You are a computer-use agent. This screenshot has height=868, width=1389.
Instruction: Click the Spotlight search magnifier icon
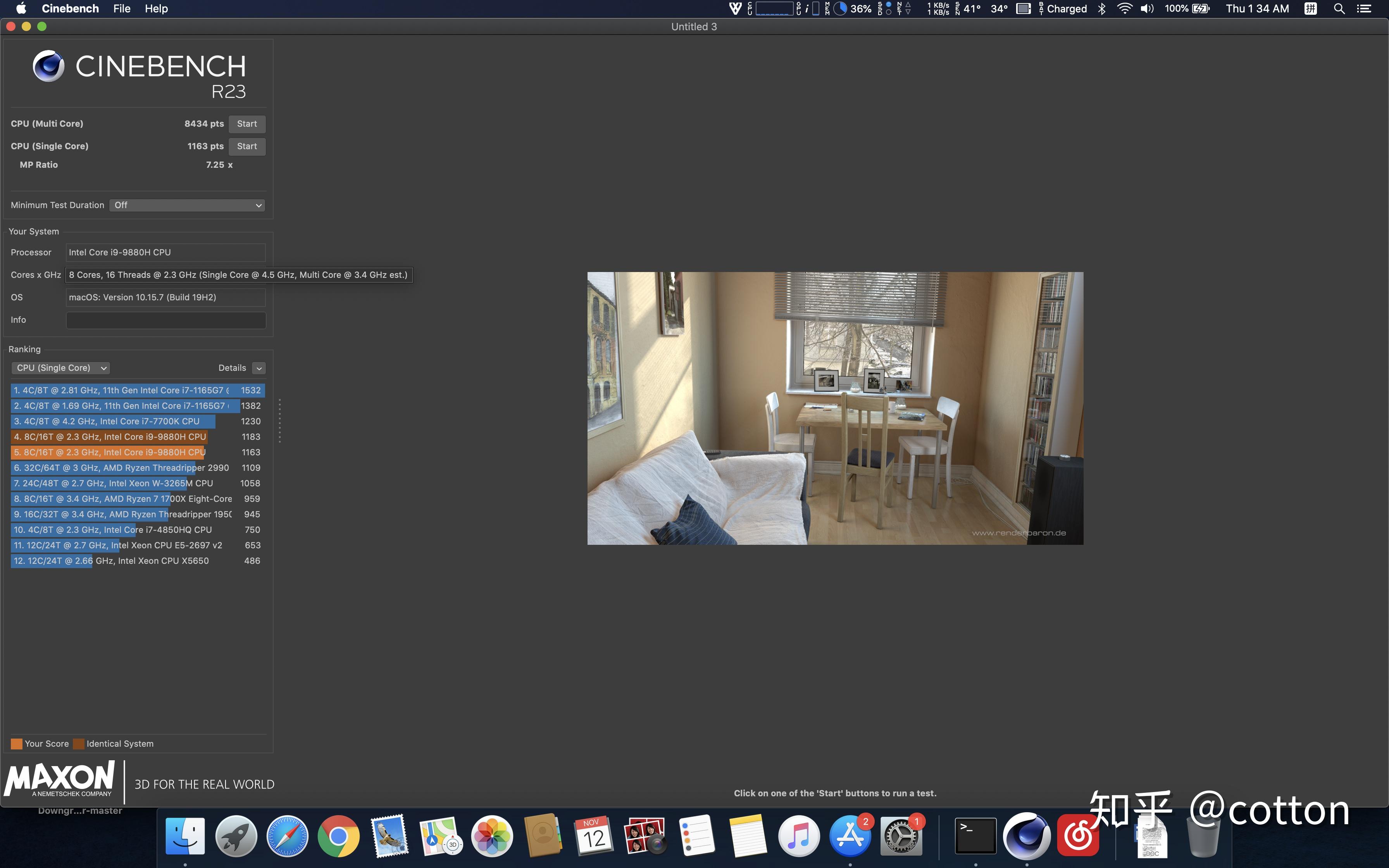click(x=1339, y=9)
